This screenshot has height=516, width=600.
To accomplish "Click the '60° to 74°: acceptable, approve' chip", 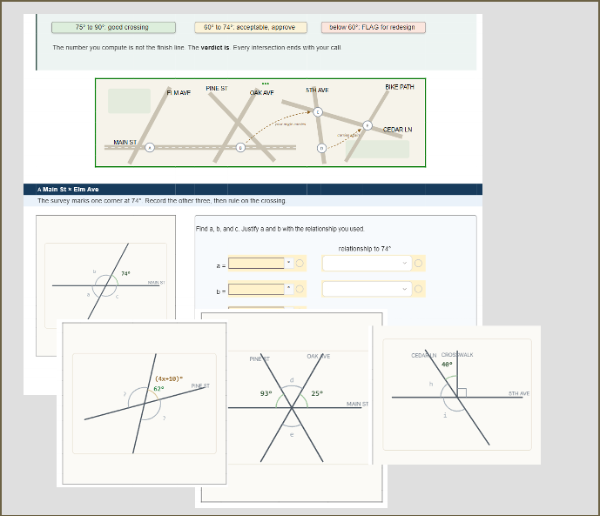I will 251,28.
